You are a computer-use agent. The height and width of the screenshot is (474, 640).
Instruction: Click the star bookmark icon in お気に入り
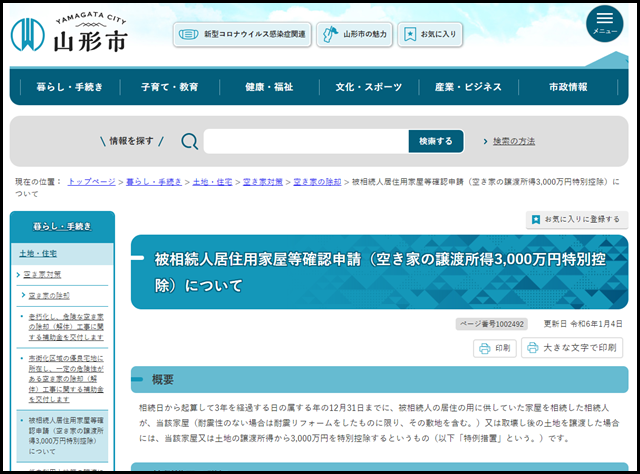pos(410,34)
